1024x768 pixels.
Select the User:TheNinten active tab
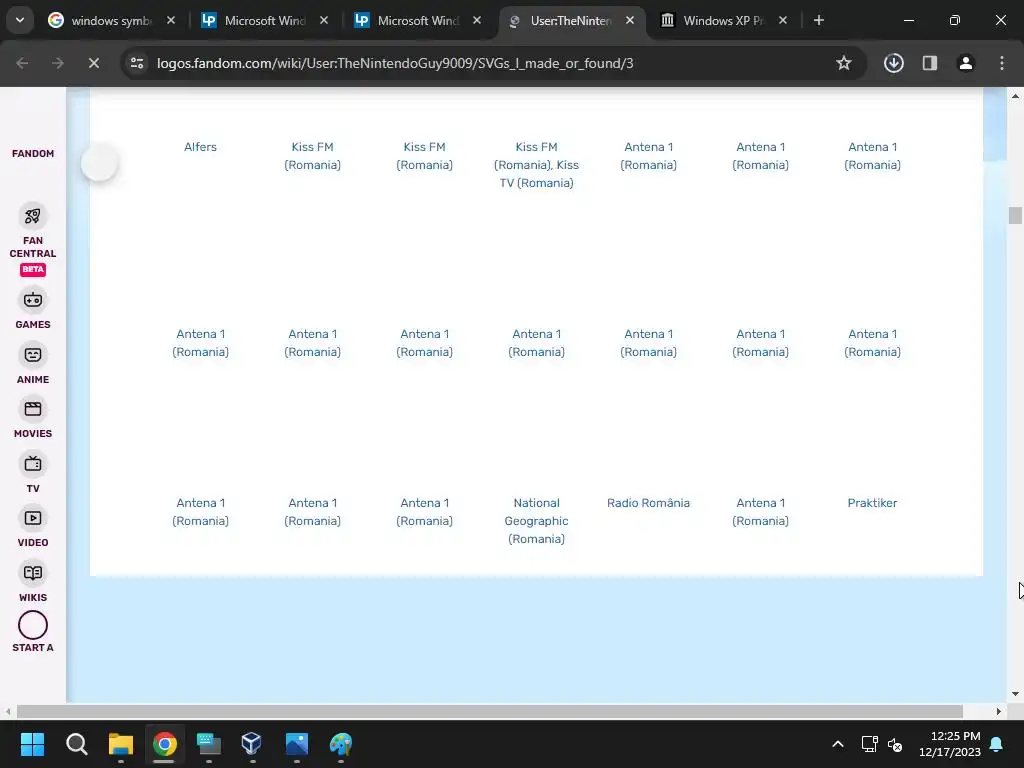point(571,20)
